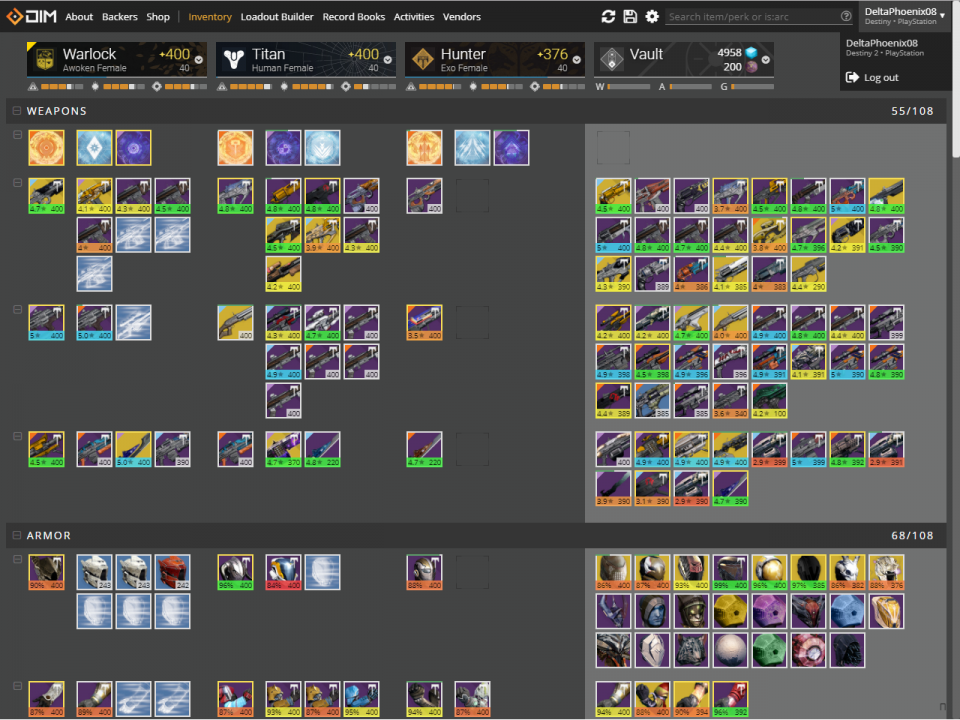Image resolution: width=960 pixels, height=720 pixels.
Task: Open the Hunter character dropdown arrow
Action: (x=577, y=60)
